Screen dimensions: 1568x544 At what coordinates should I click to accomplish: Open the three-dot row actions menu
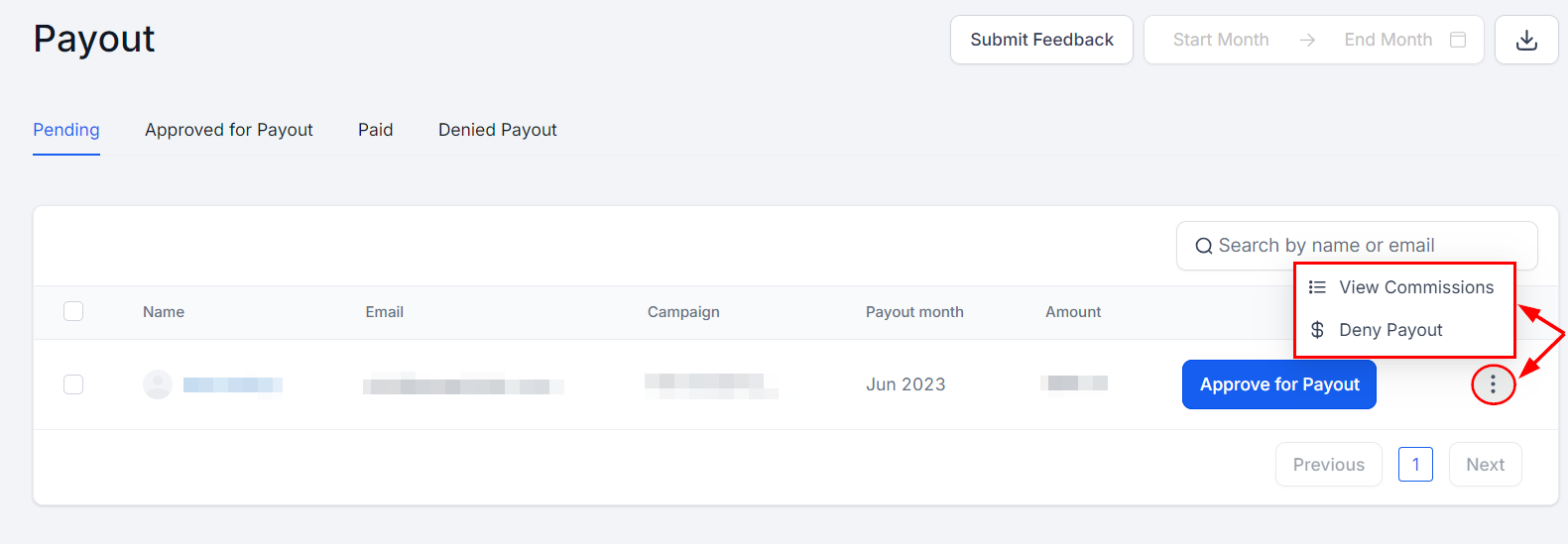(1493, 384)
